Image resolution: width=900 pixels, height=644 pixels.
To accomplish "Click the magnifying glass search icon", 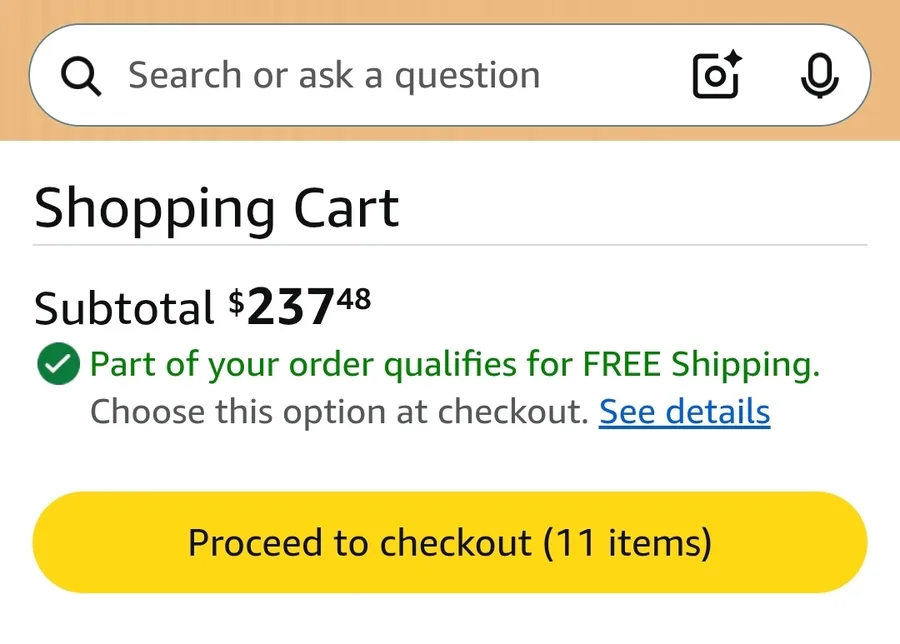I will click(x=81, y=76).
